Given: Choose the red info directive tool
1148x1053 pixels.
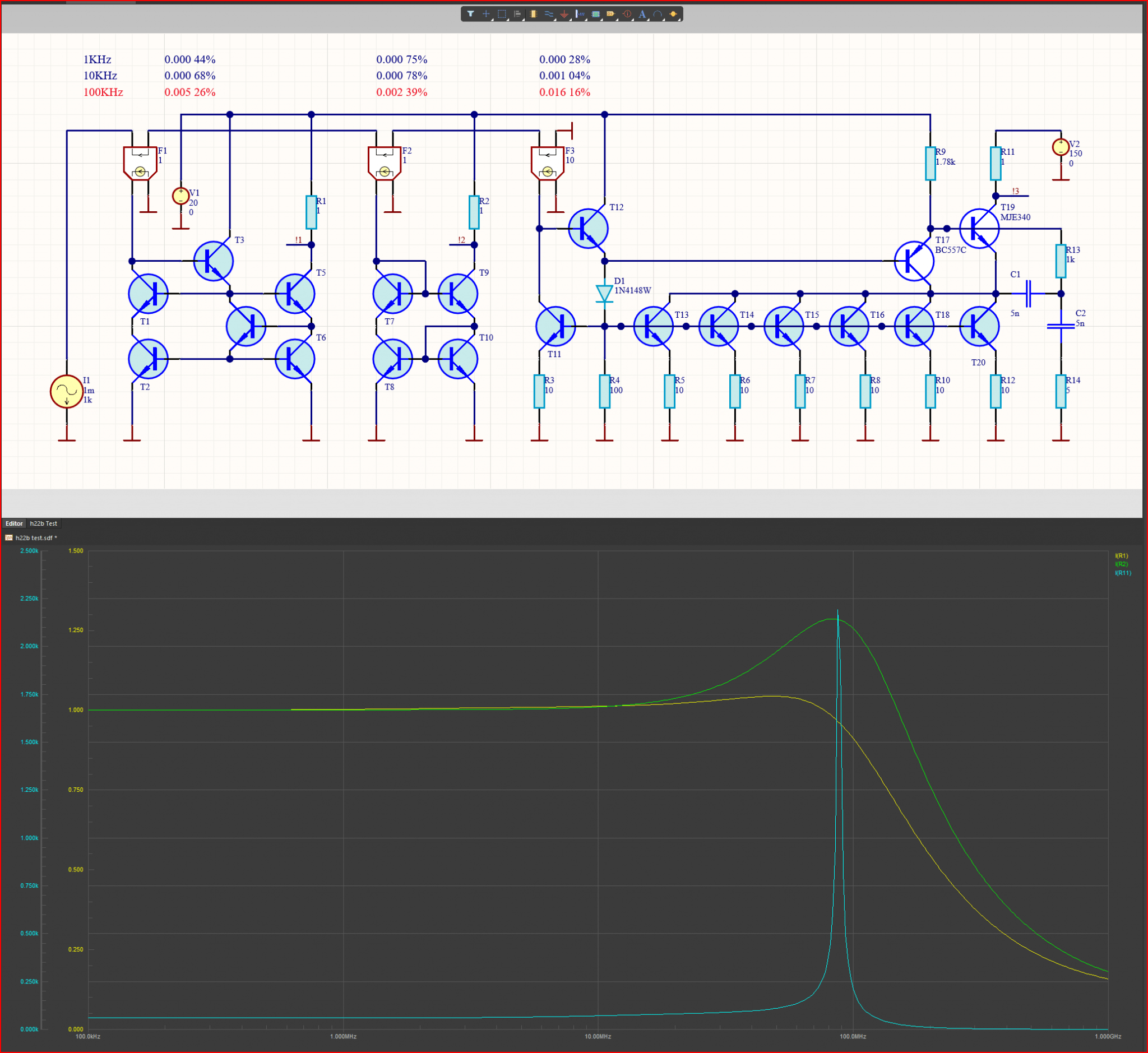Looking at the screenshot, I should [x=627, y=14].
